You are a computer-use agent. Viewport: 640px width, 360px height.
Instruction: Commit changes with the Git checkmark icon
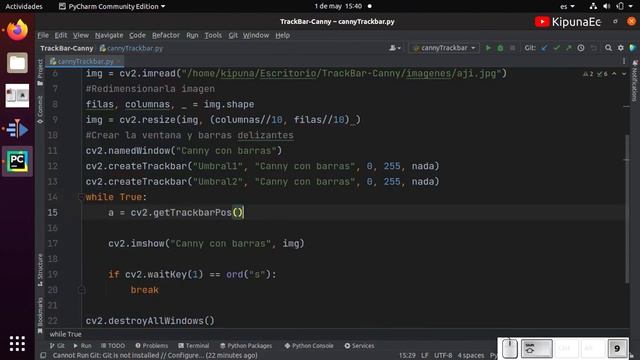[x=556, y=48]
